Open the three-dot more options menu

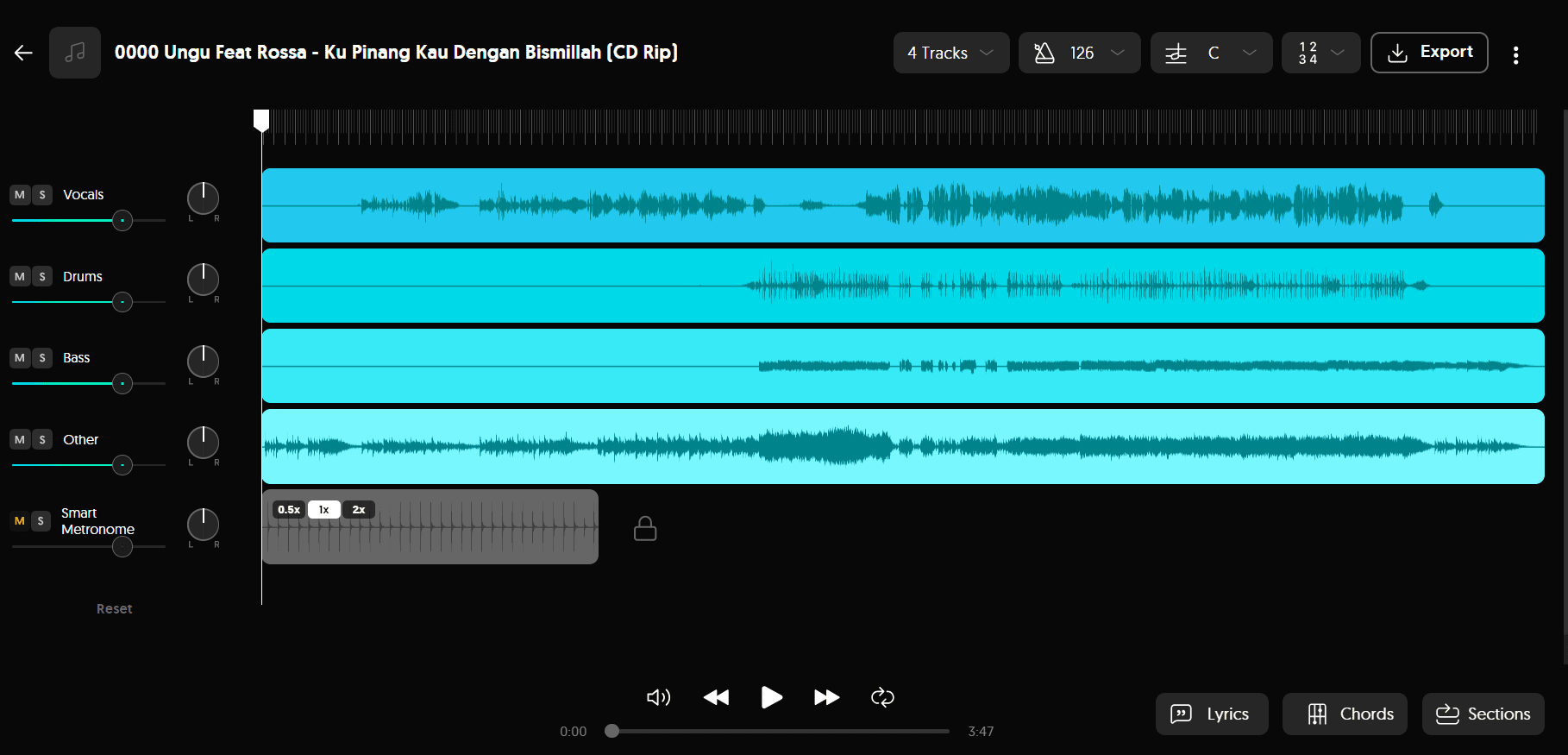click(x=1515, y=55)
